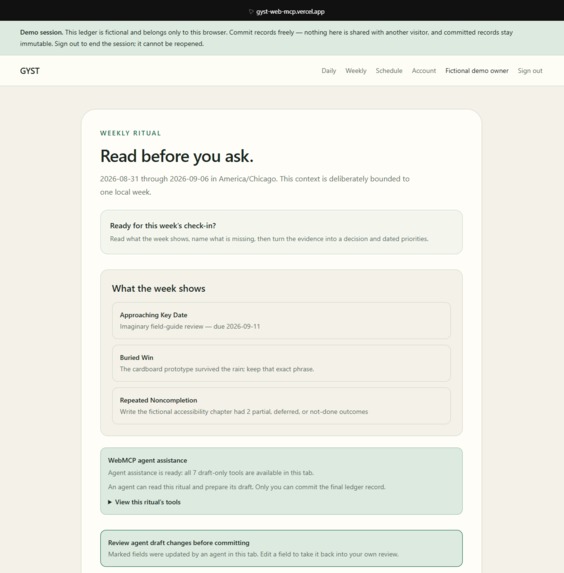Click the Read before you ask heading

pyautogui.click(x=177, y=156)
